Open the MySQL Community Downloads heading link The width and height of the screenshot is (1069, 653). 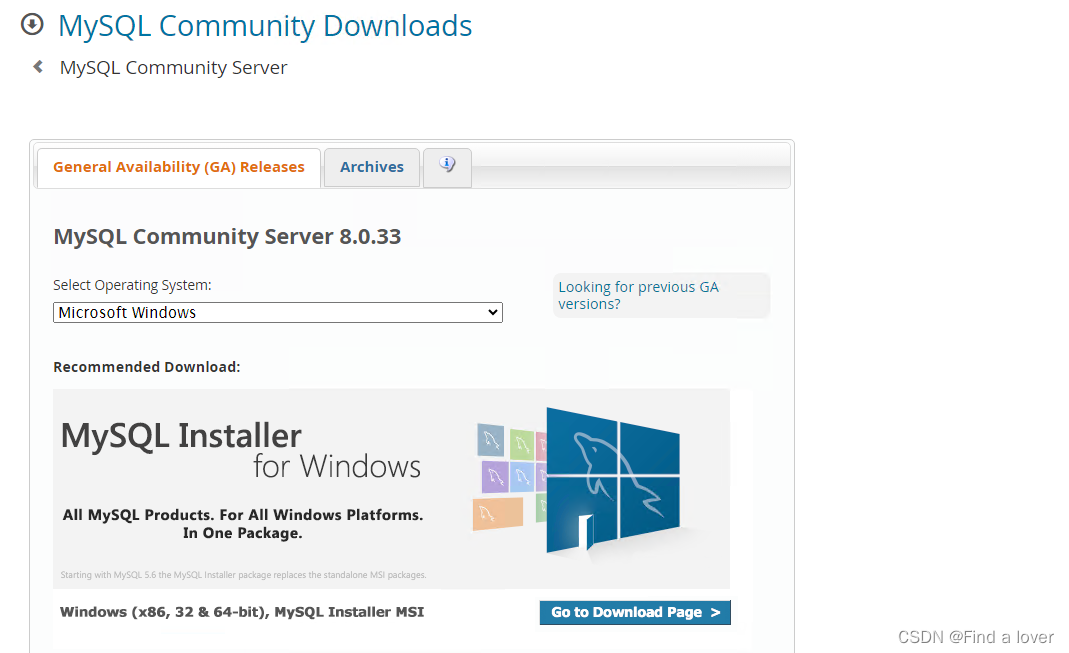click(265, 26)
